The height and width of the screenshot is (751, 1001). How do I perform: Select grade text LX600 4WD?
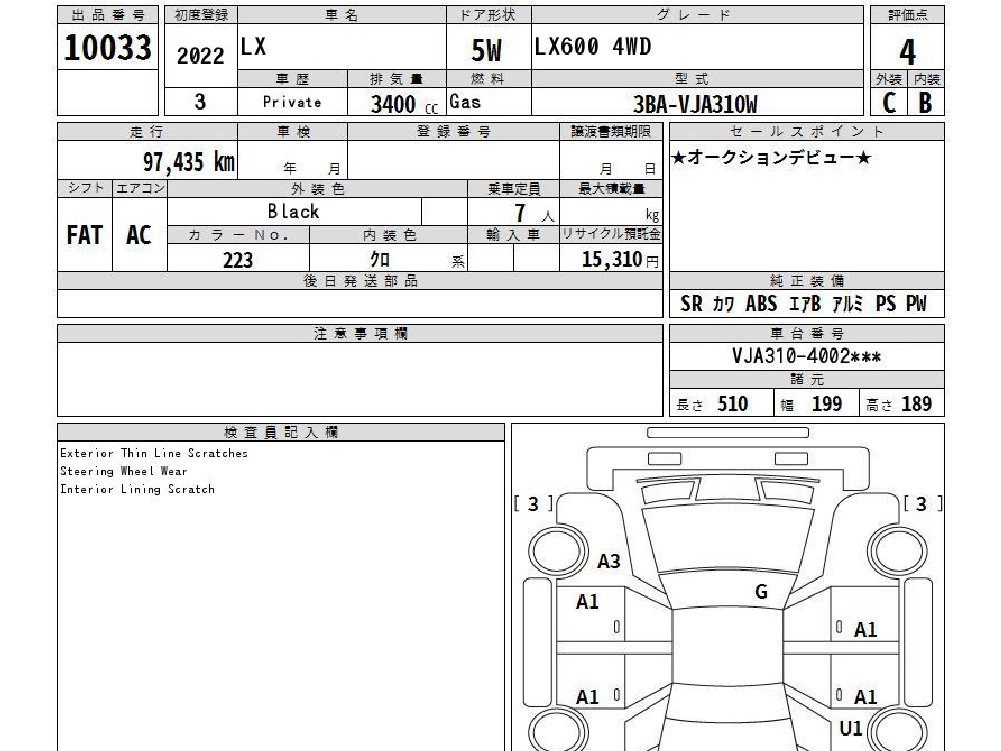point(593,47)
